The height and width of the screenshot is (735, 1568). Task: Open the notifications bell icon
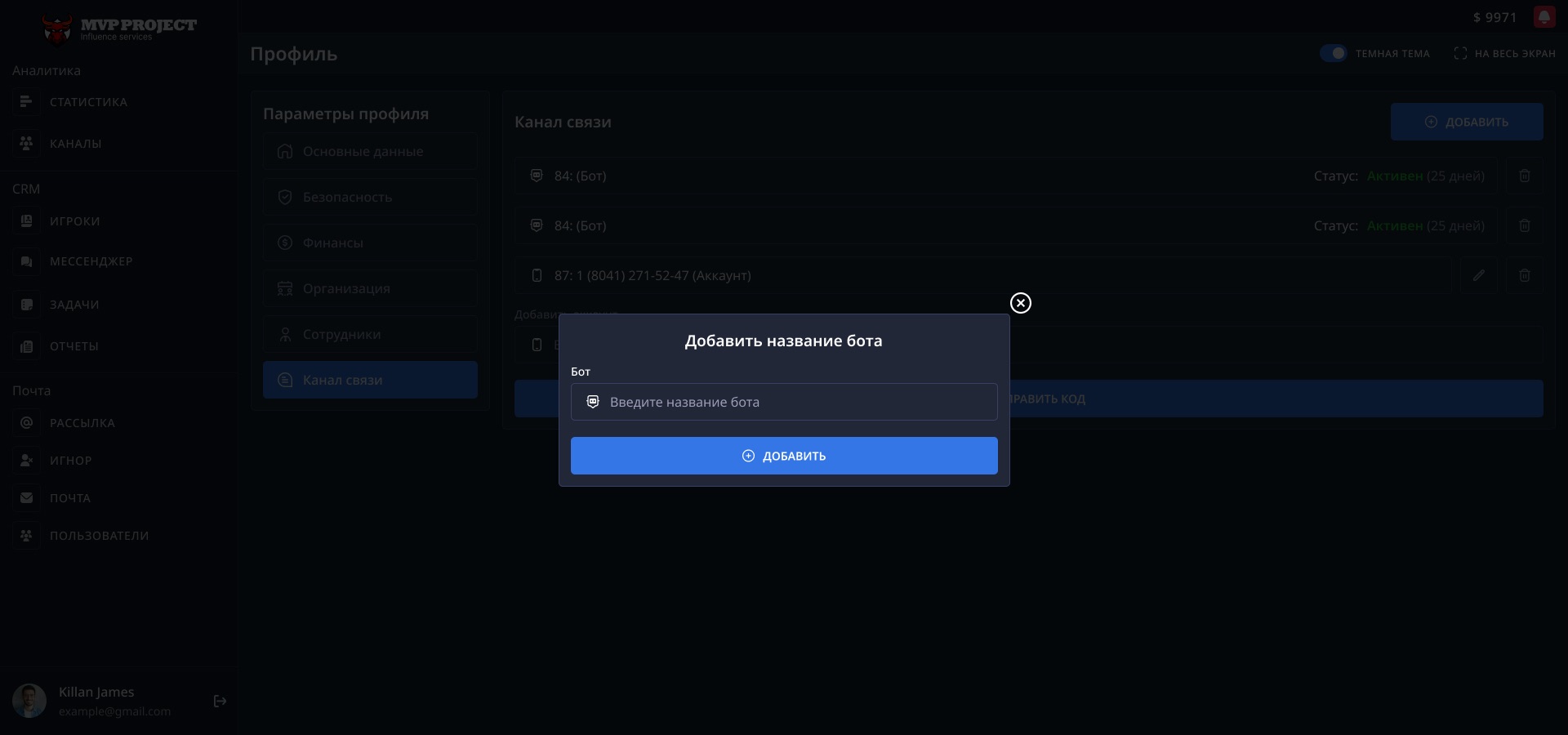point(1544,17)
